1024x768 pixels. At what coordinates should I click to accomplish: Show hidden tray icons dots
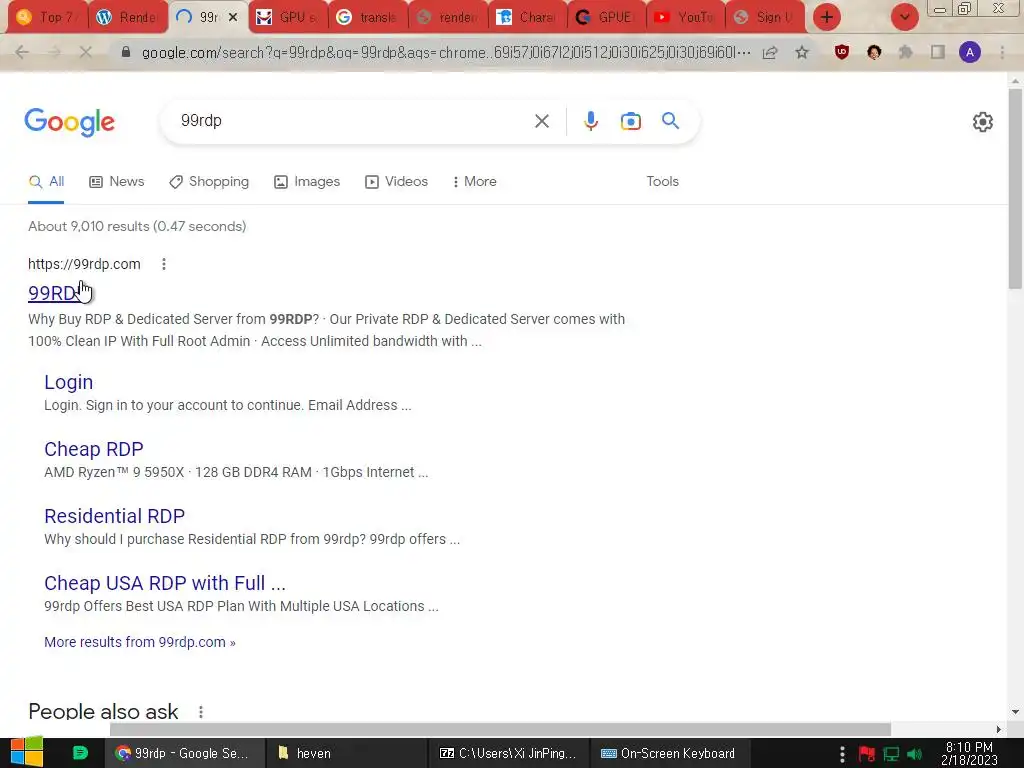click(x=842, y=754)
